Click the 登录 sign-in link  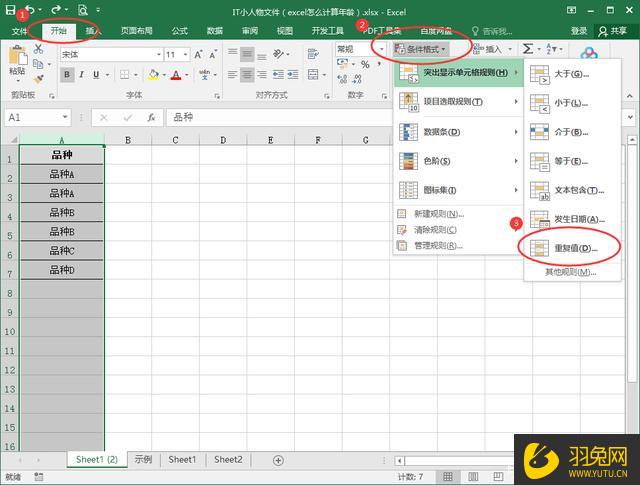click(x=579, y=31)
